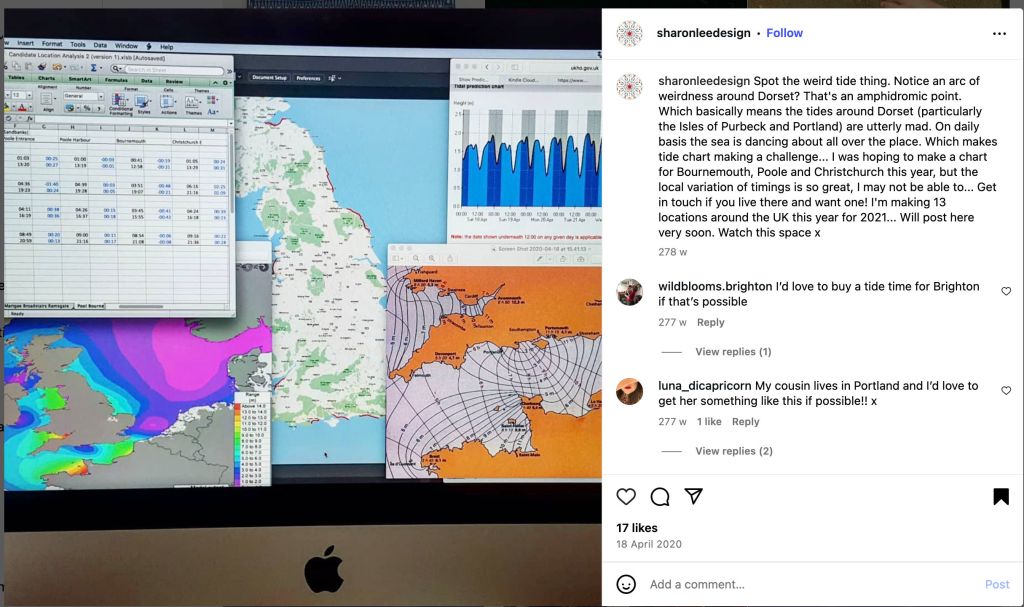The width and height of the screenshot is (1024, 607).
Task: Reply to luna_dicapricorn's comment
Action: pos(745,421)
